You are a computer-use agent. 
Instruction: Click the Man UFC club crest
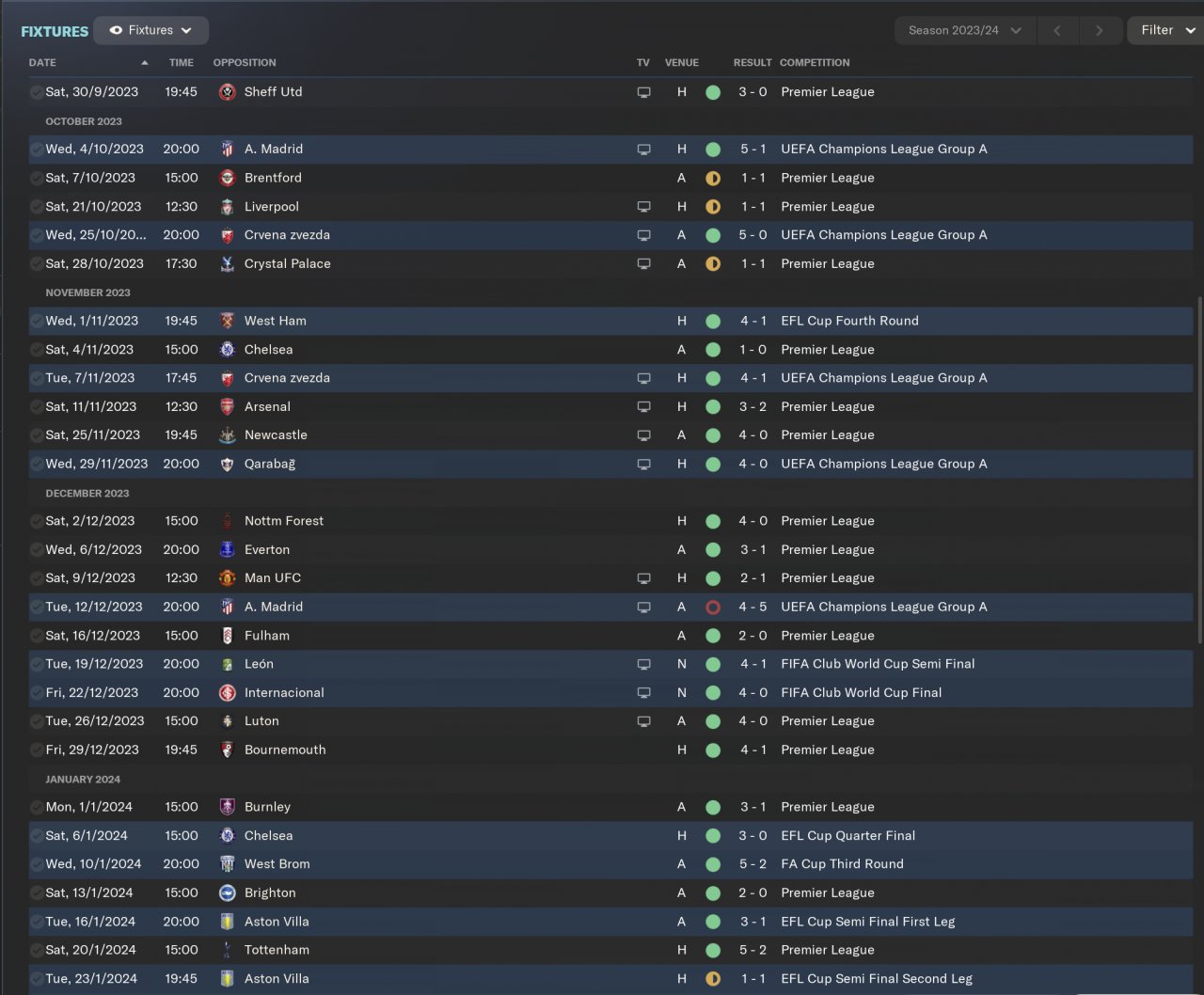227,578
